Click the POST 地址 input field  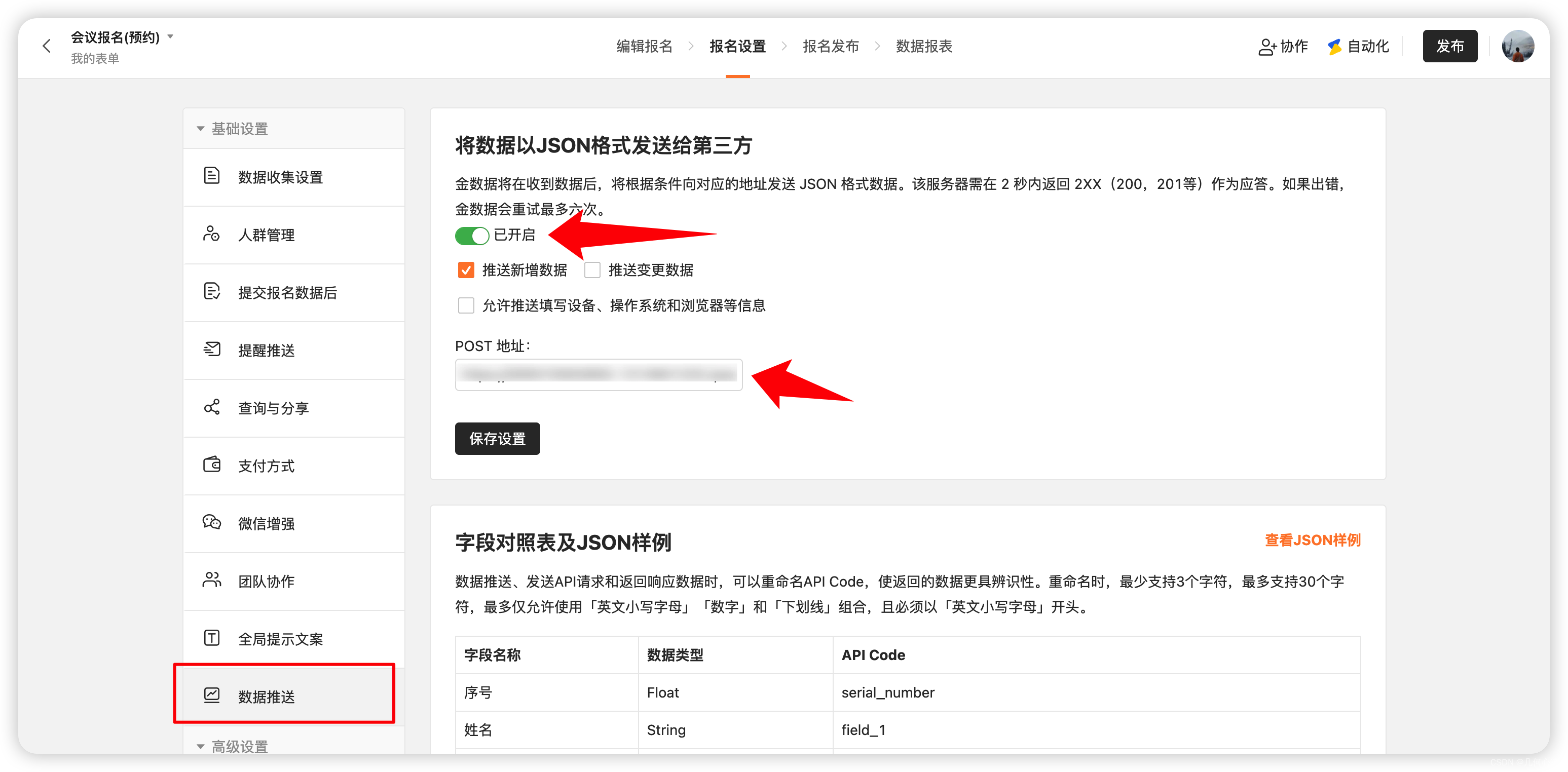[599, 375]
